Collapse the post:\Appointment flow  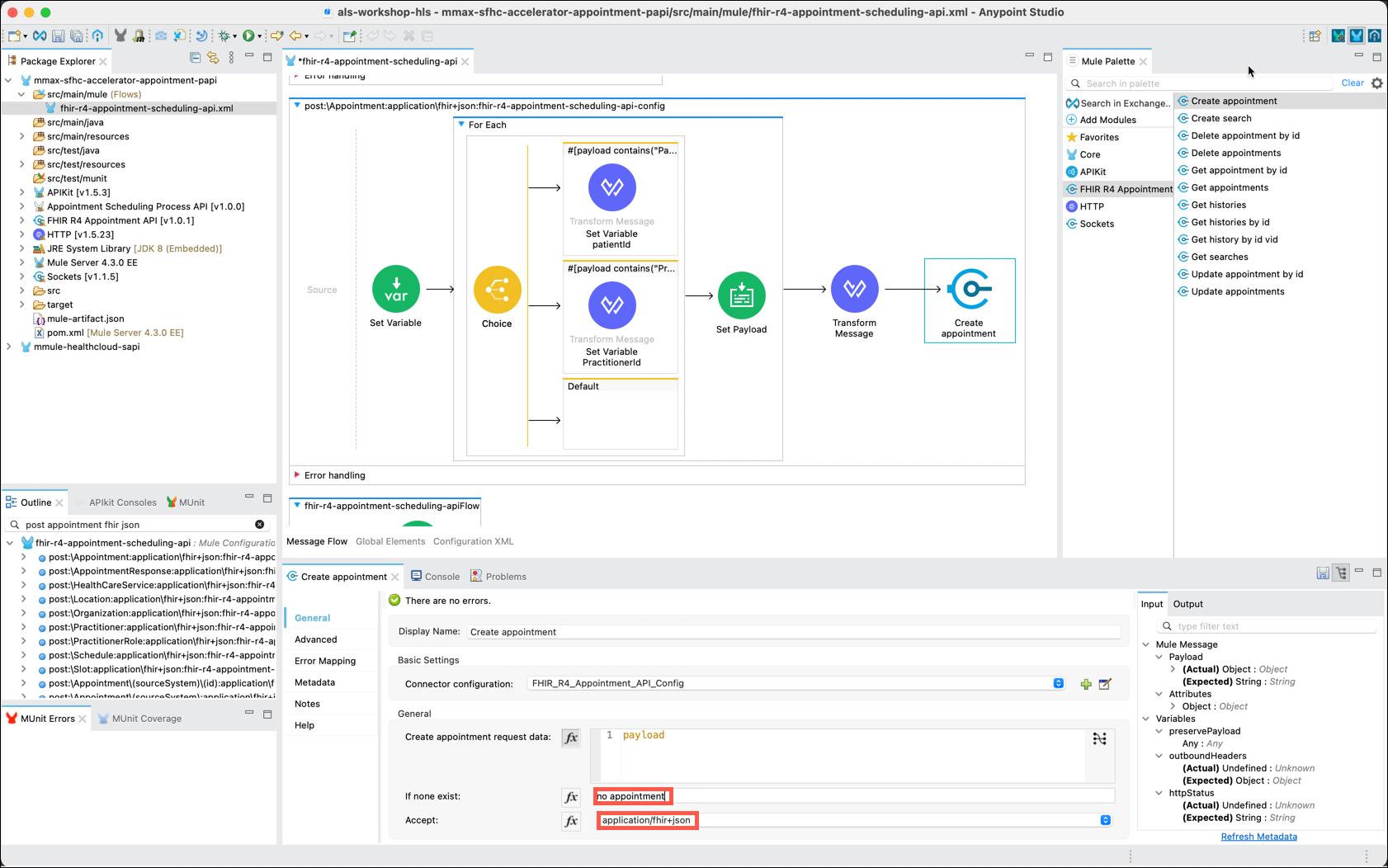pyautogui.click(x=297, y=106)
